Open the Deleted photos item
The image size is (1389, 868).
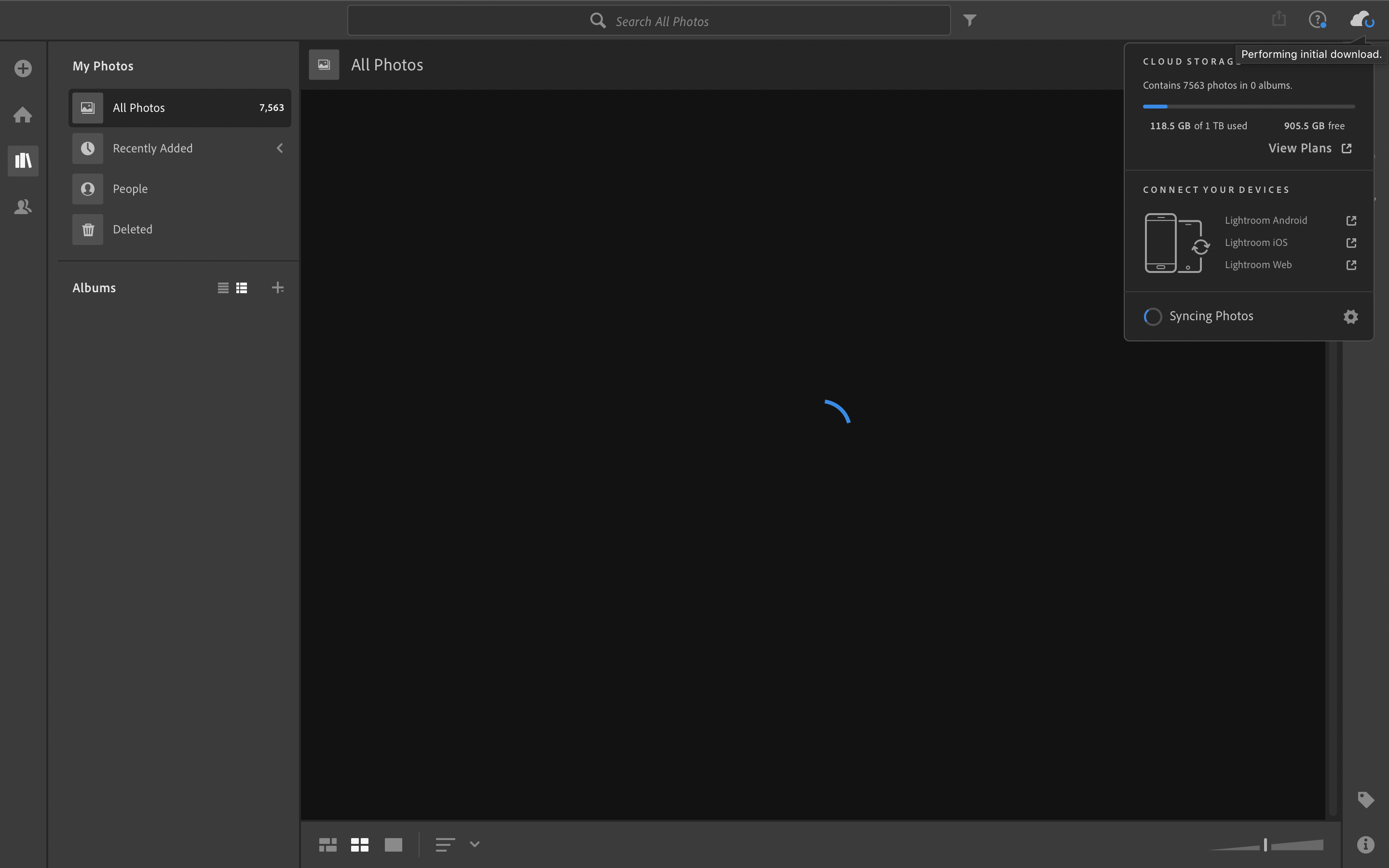pos(179,230)
